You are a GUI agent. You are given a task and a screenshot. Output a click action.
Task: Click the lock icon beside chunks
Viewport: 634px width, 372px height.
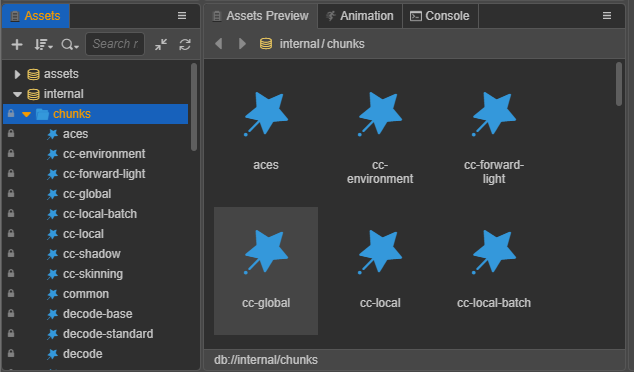(11, 114)
